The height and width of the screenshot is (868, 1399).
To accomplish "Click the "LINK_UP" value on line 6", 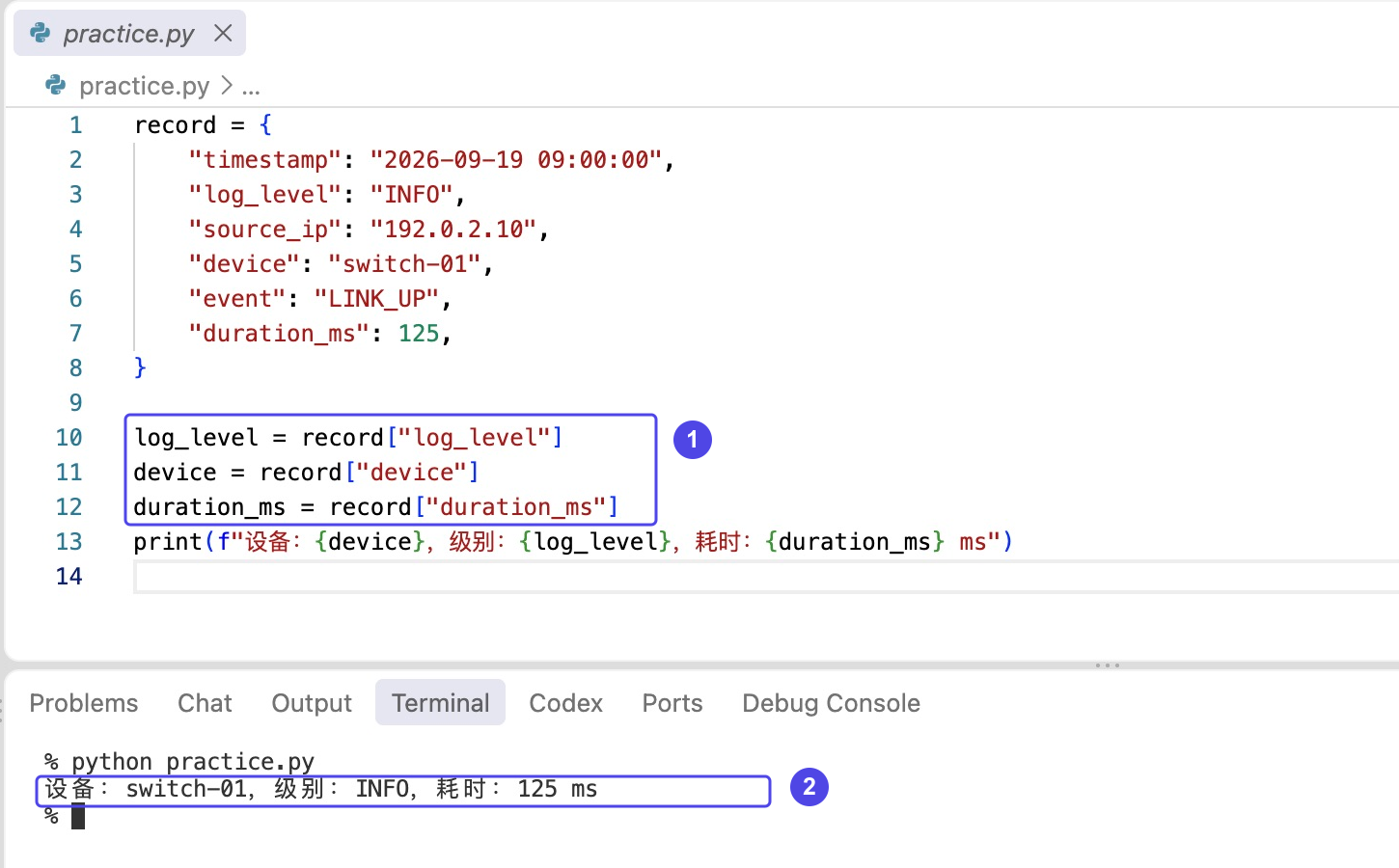I will point(377,299).
